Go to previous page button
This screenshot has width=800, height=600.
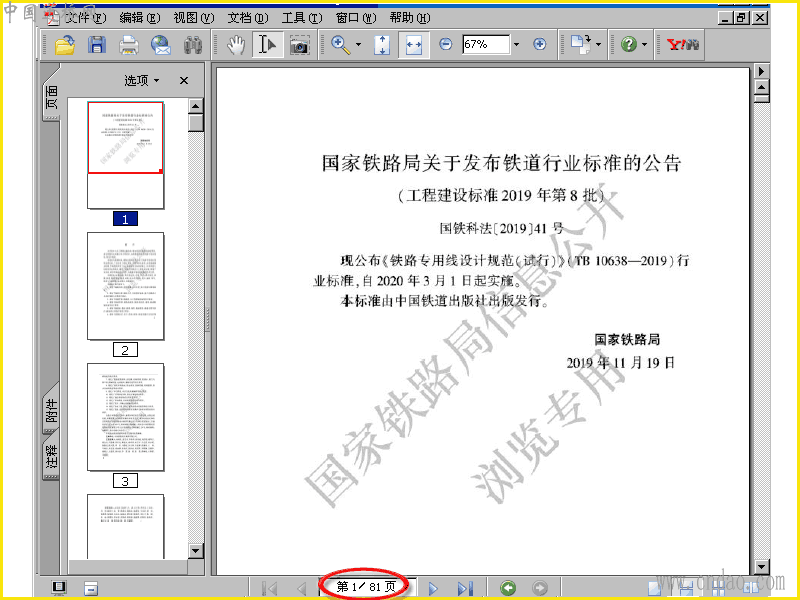[302, 588]
